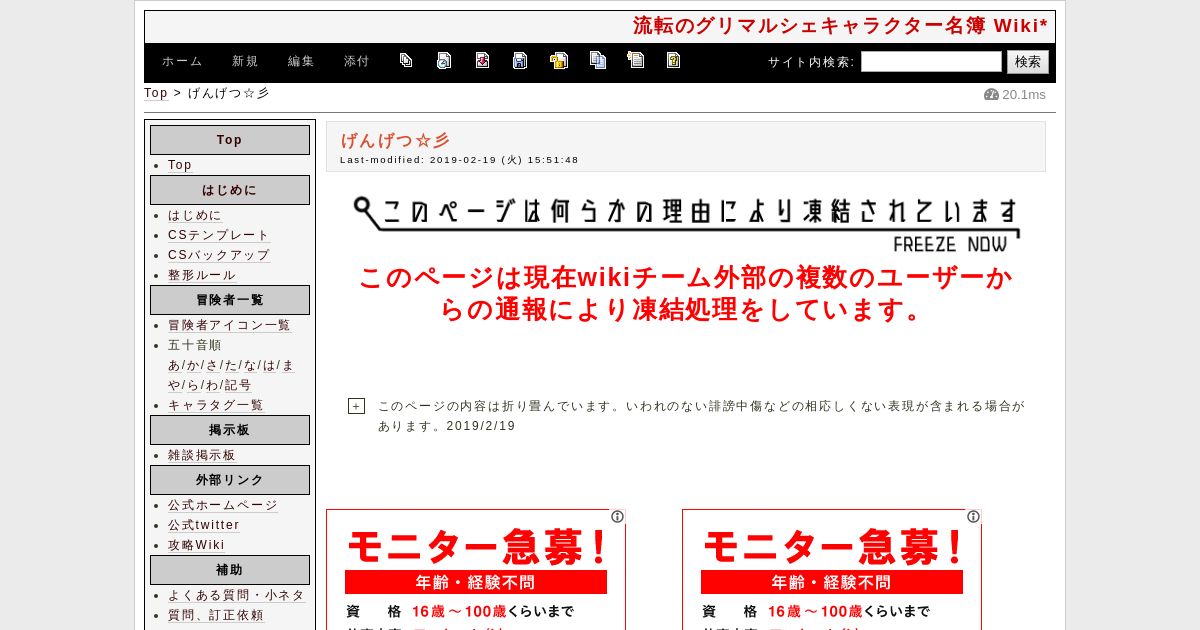Click the Last-modified timestamp text
The image size is (1200, 630).
(459, 160)
